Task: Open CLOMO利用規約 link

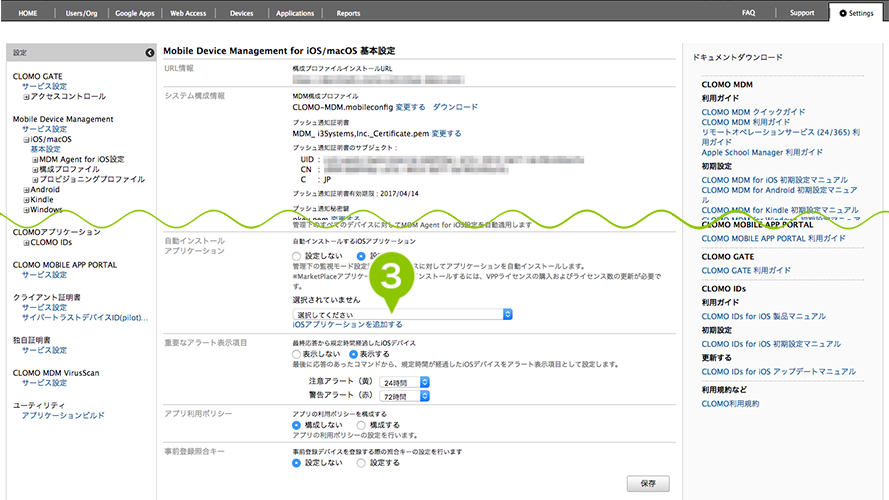Action: click(730, 404)
